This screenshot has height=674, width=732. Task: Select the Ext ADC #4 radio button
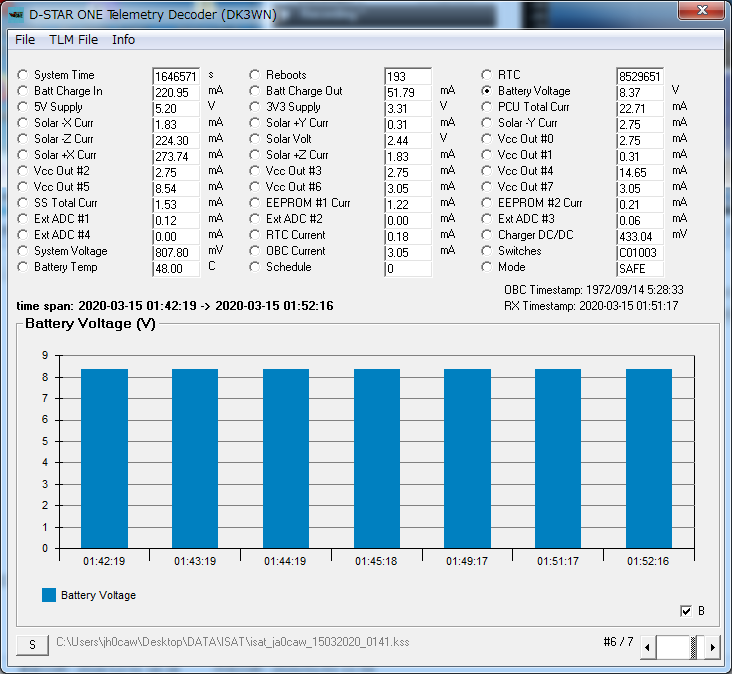(22, 235)
